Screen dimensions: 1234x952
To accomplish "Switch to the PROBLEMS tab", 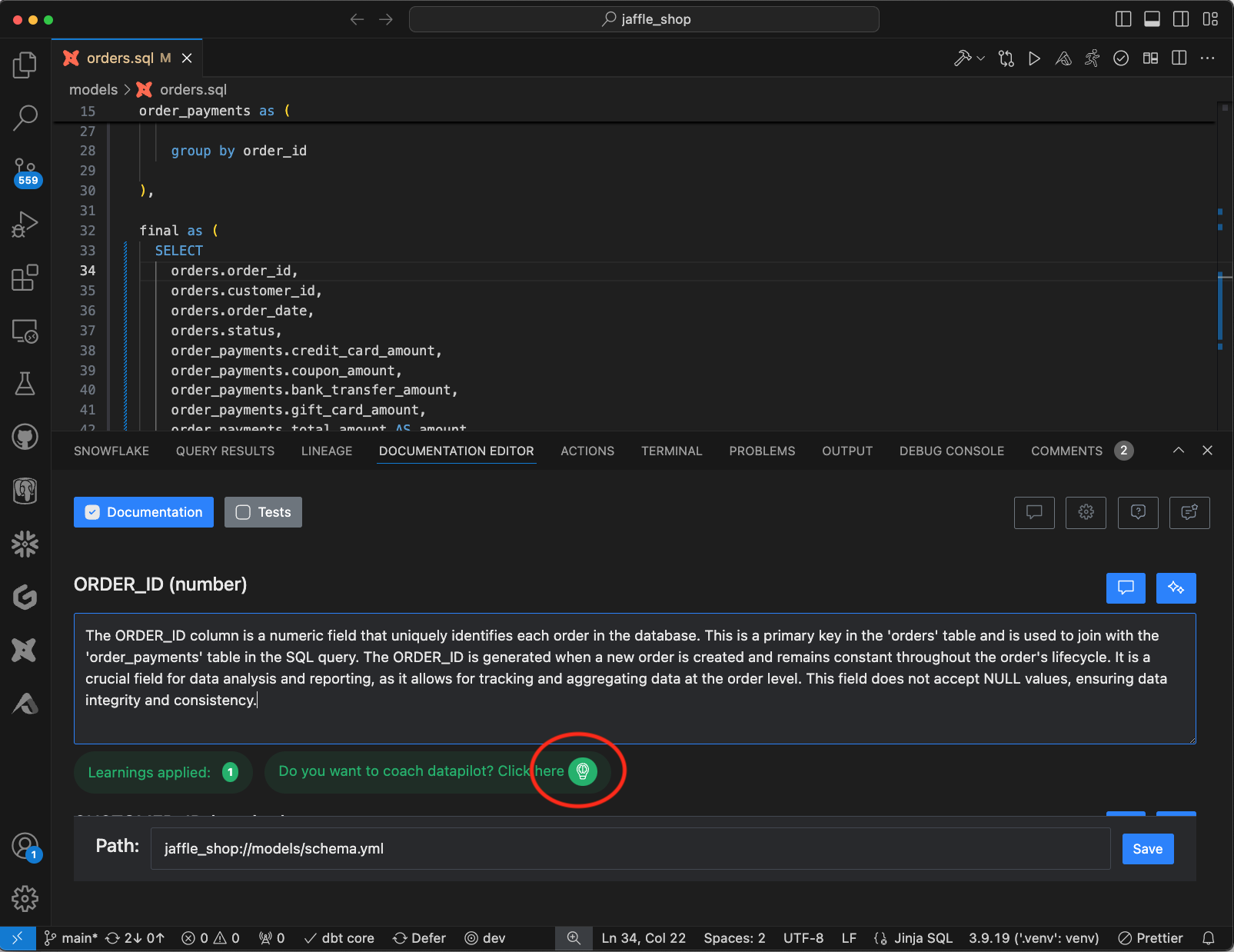I will 762,451.
